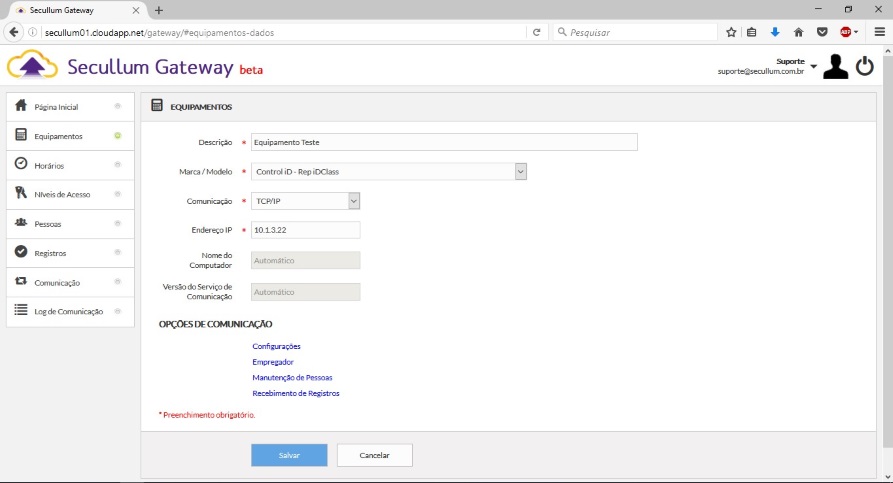The width and height of the screenshot is (893, 483).
Task: Click the browser home icon
Action: tap(798, 32)
